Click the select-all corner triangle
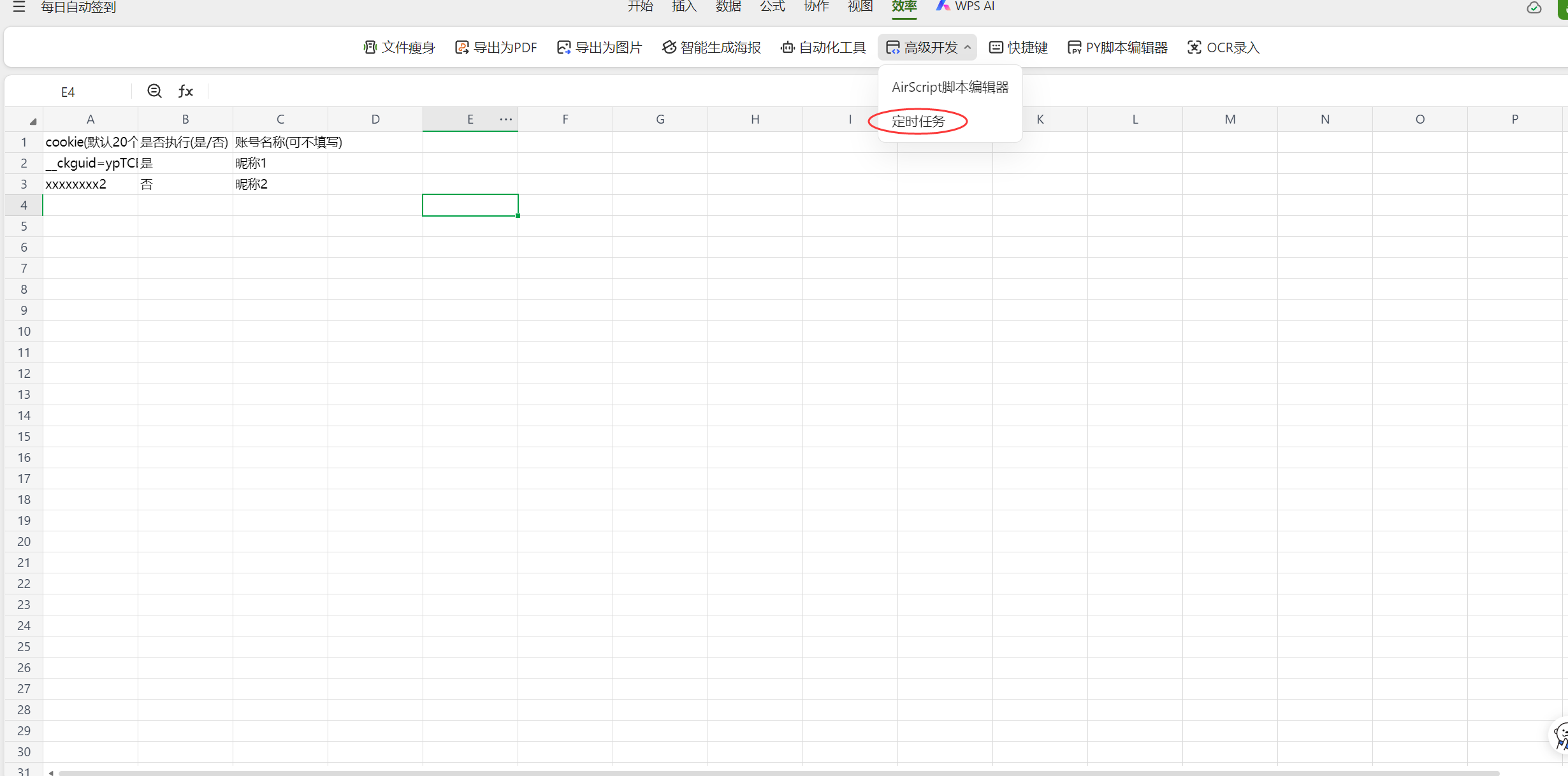The height and width of the screenshot is (776, 1568). (x=33, y=121)
